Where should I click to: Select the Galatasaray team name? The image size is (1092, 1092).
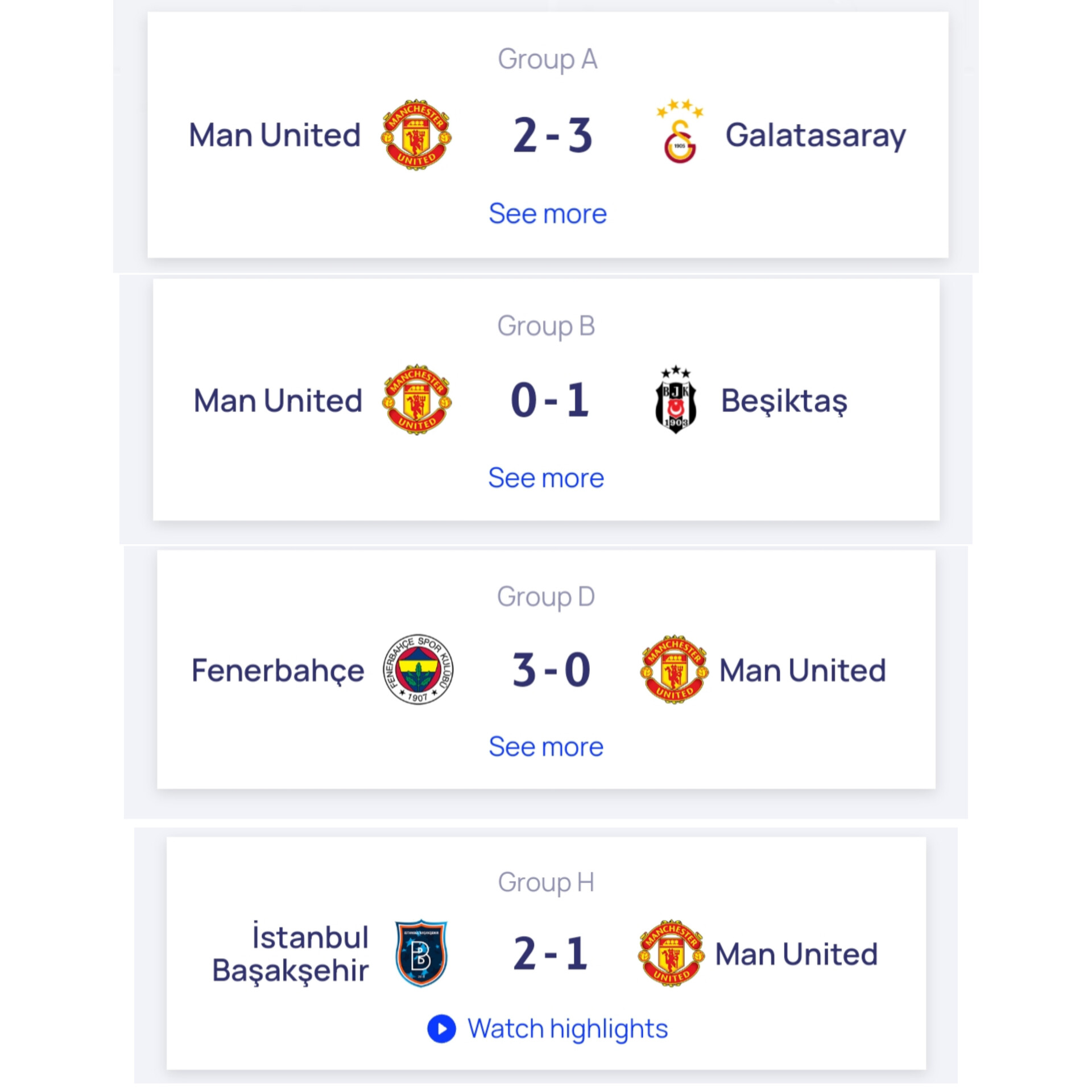click(x=816, y=136)
